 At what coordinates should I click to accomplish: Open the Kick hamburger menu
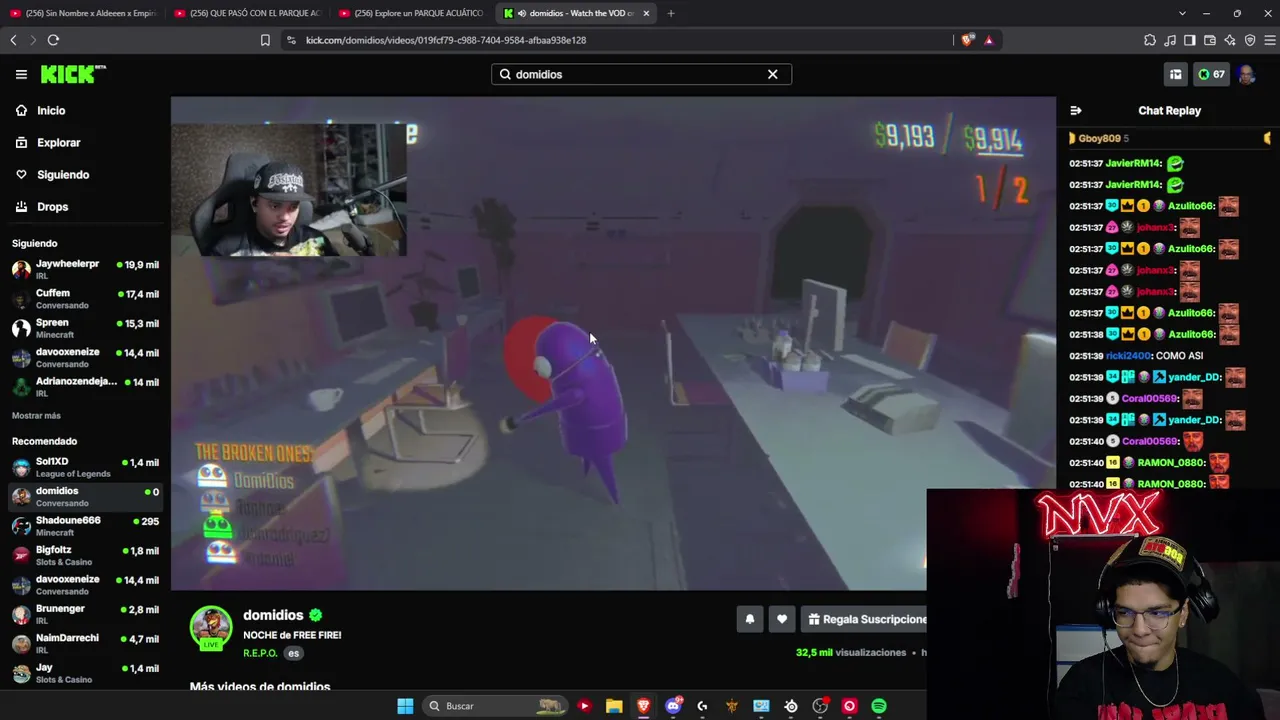pyautogui.click(x=21, y=74)
